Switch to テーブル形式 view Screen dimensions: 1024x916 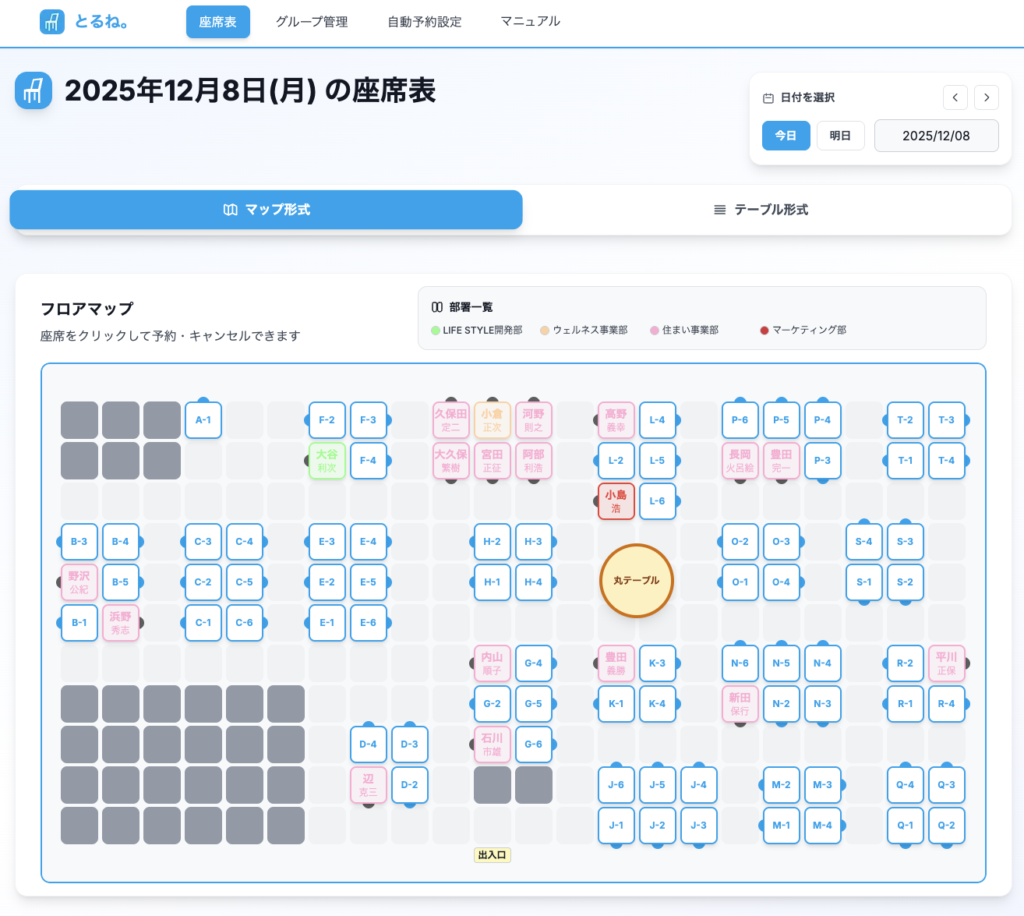tap(767, 210)
